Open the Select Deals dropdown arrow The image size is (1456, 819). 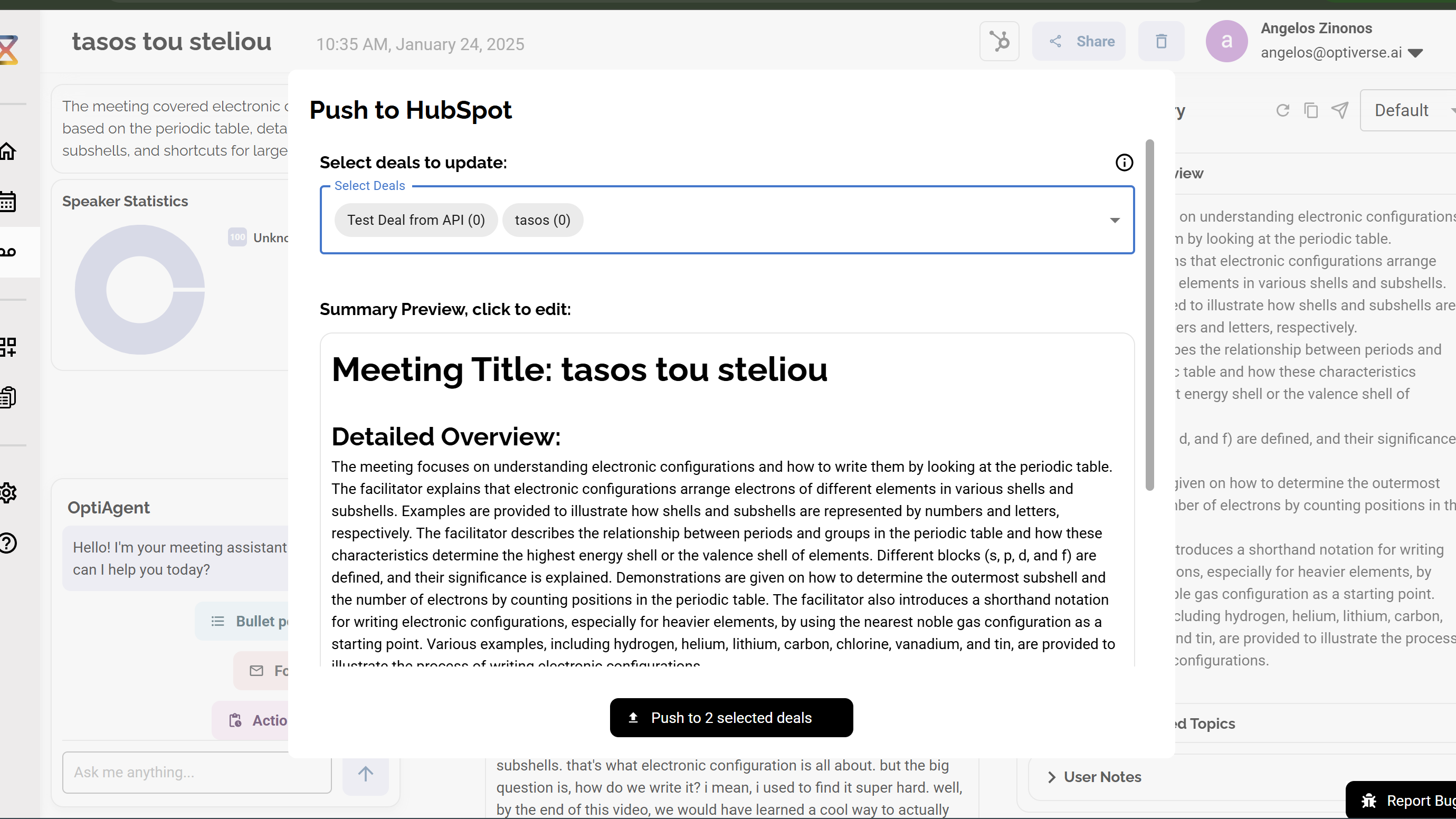(1114, 221)
